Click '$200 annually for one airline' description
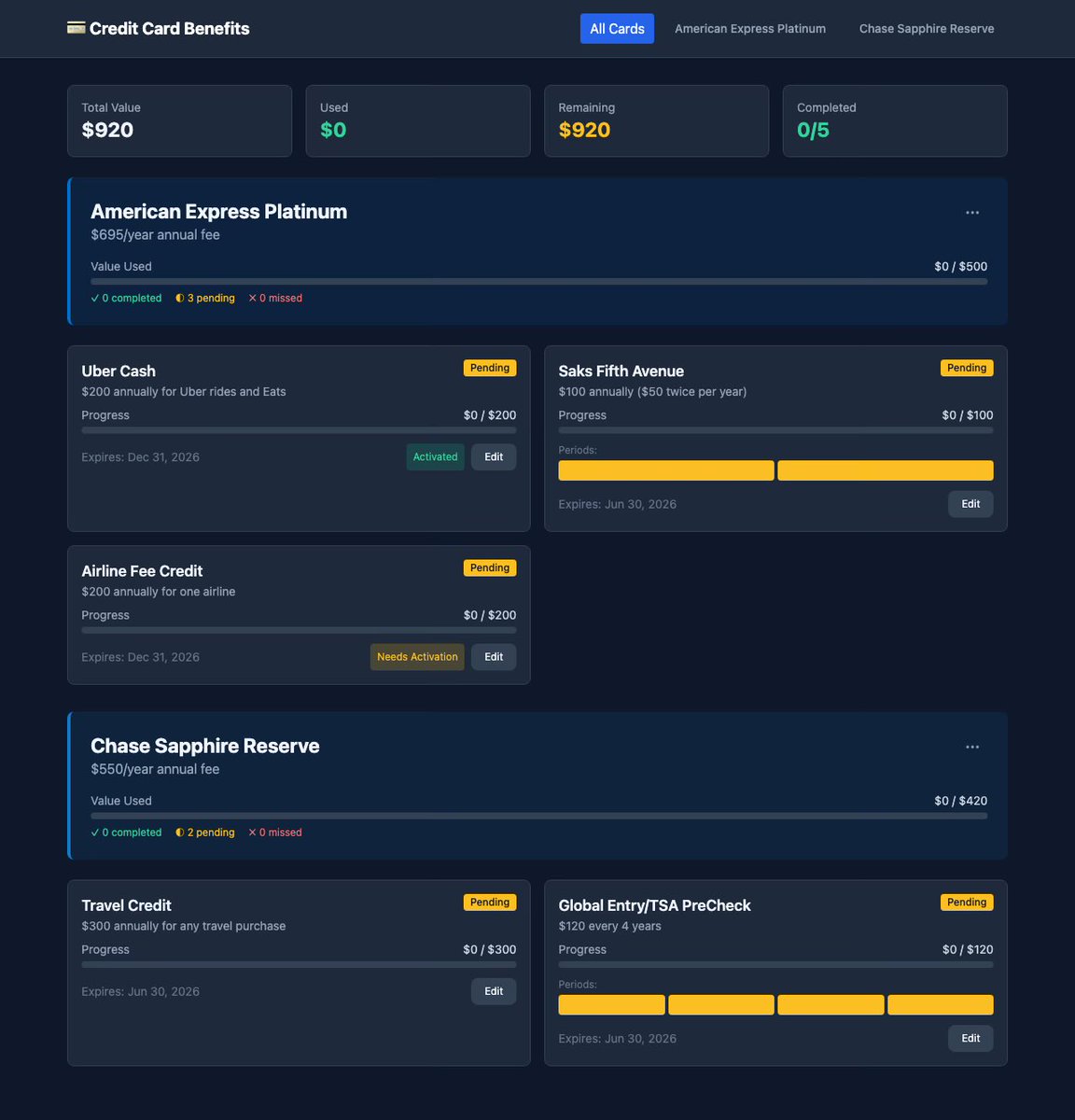1075x1120 pixels. (159, 592)
